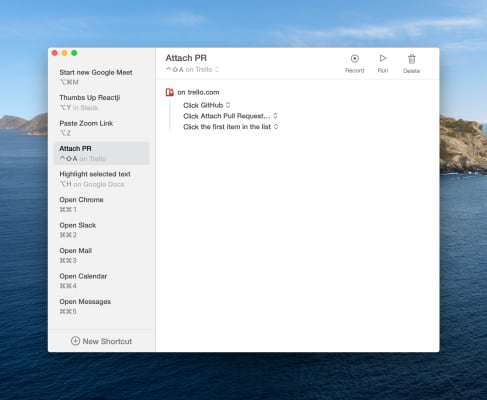Click the Record icon
Screen dimensions: 487x400
coord(355,59)
